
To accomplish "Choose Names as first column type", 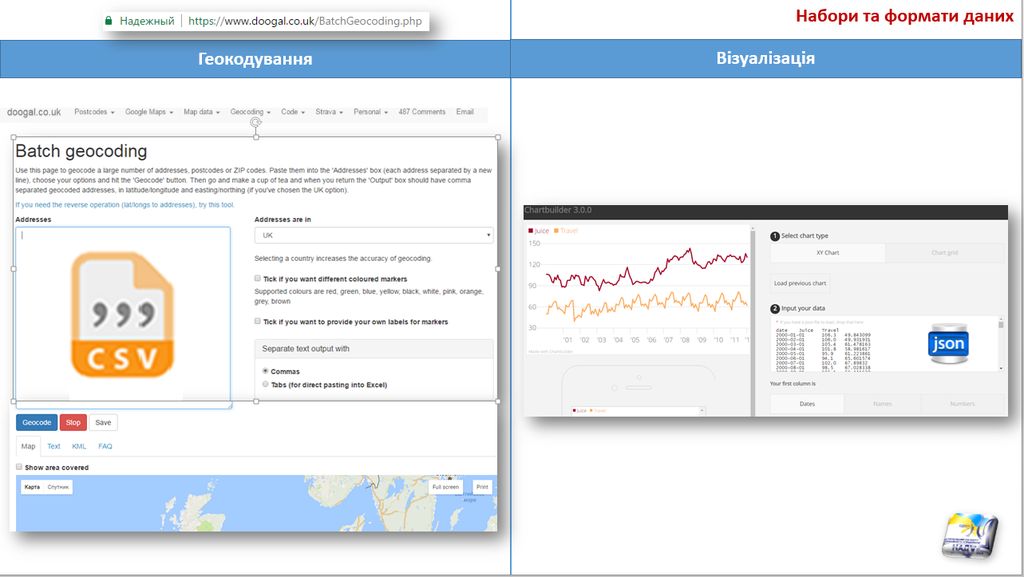I will 882,404.
